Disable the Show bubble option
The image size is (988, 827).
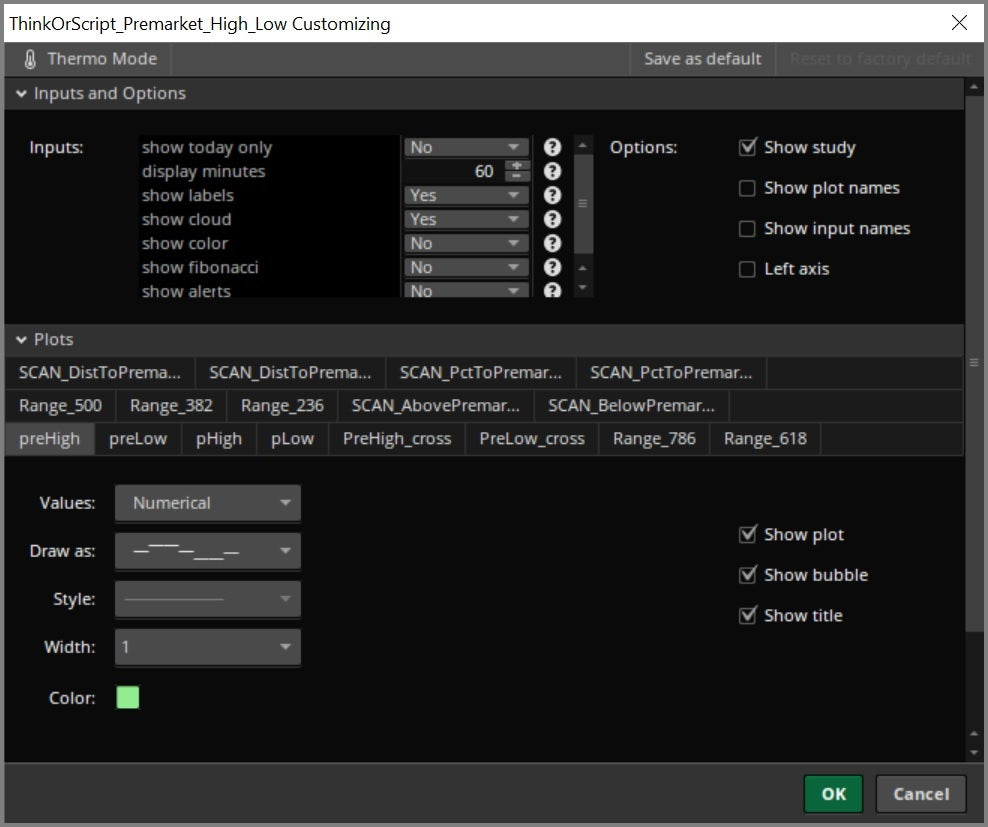(x=748, y=574)
